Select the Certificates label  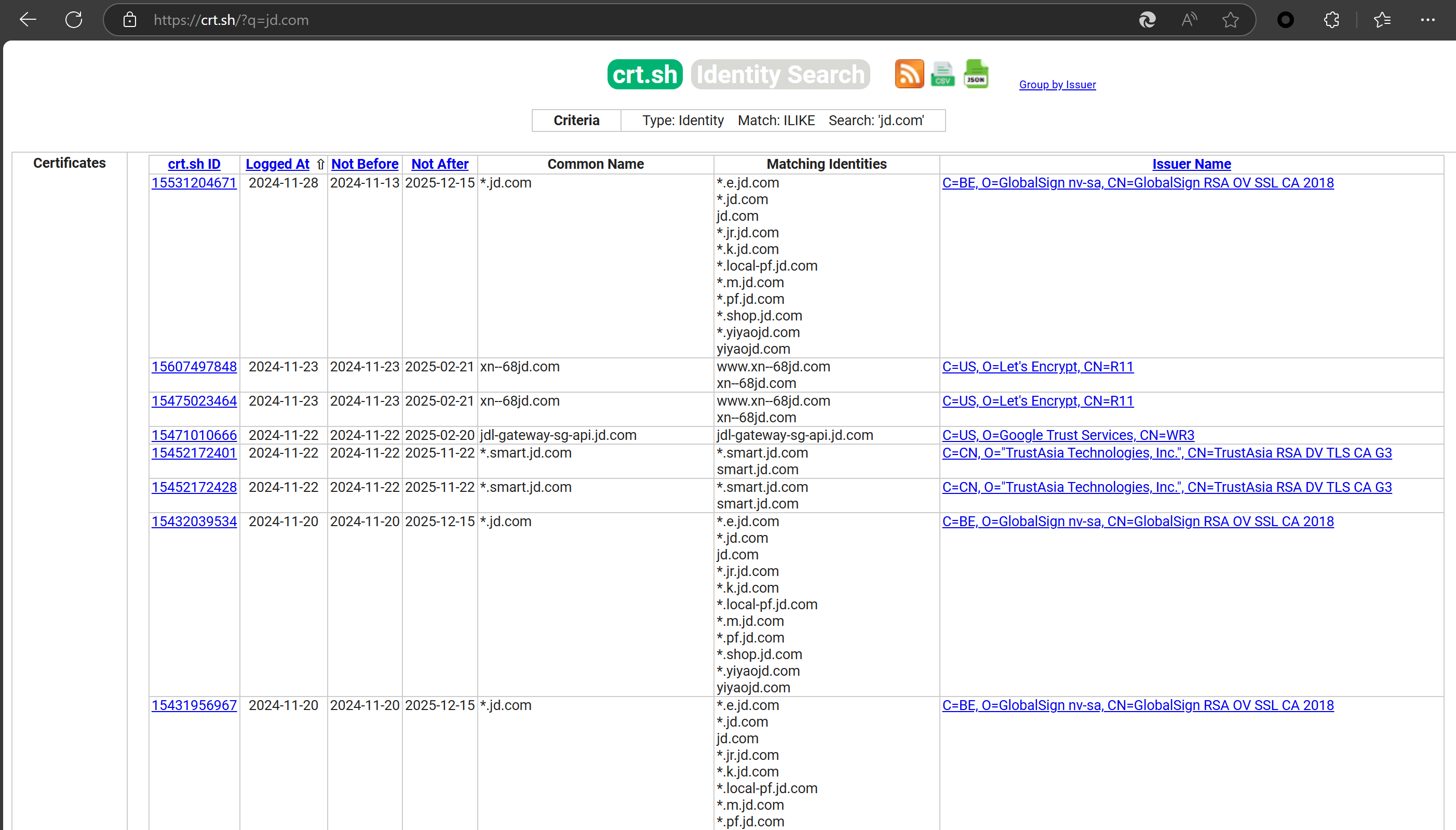pyautogui.click(x=69, y=163)
